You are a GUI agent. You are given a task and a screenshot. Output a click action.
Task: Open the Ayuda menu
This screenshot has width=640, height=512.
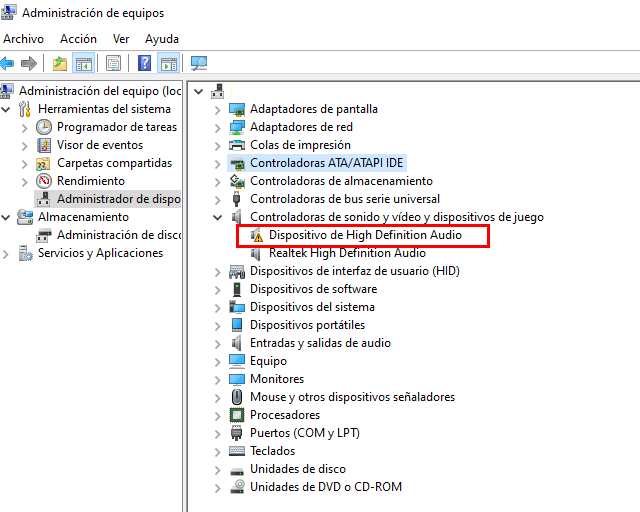[162, 39]
